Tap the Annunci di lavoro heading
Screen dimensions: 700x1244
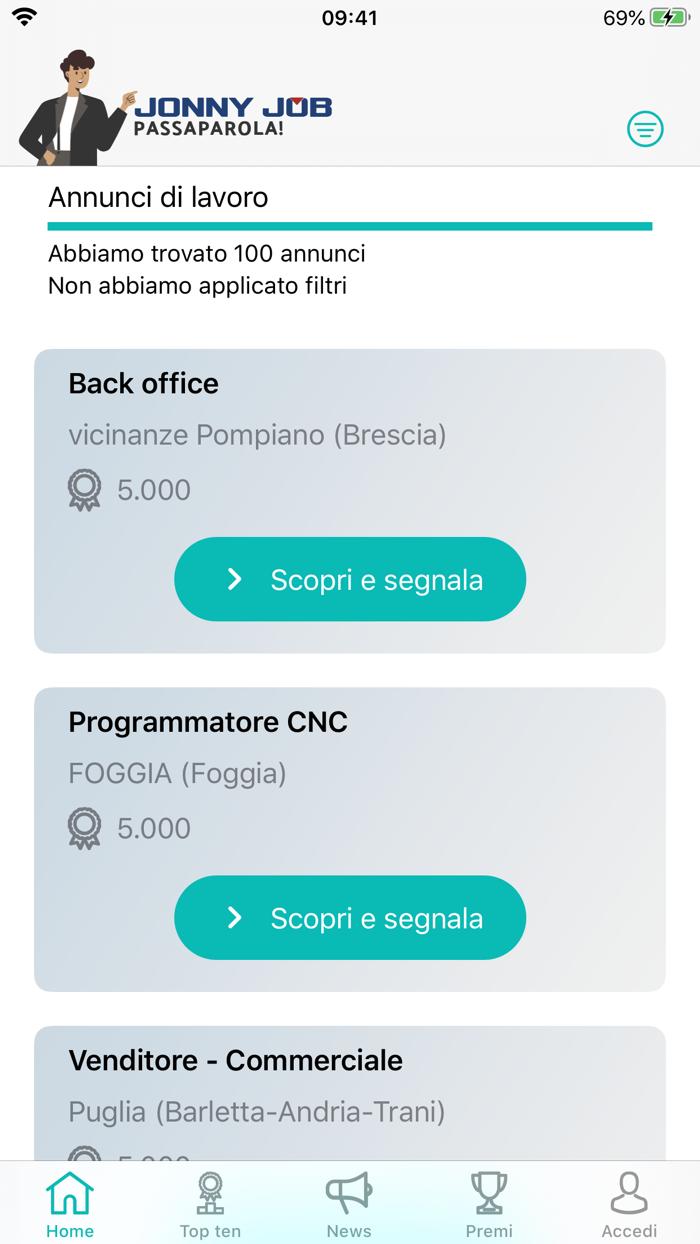point(158,197)
